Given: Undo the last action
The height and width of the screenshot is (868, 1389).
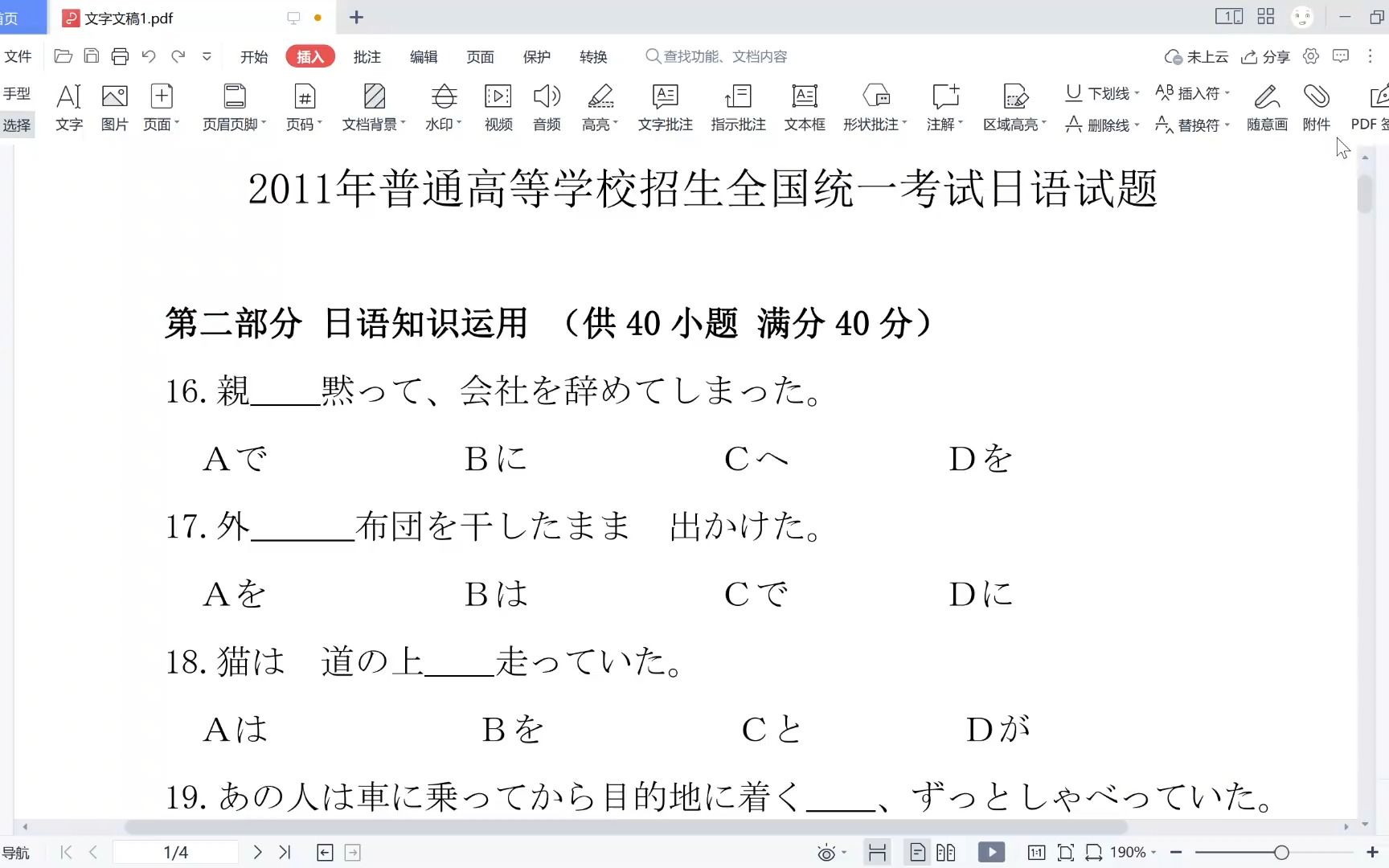Looking at the screenshot, I should point(149,56).
